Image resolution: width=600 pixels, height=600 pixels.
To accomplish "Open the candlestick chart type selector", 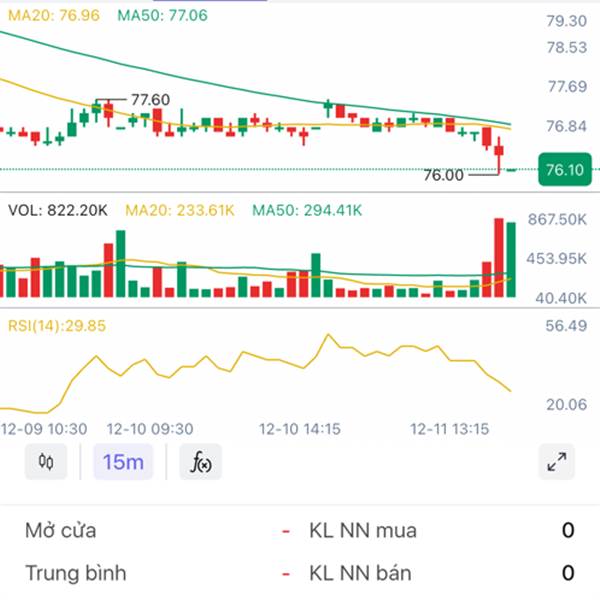I will tap(46, 461).
